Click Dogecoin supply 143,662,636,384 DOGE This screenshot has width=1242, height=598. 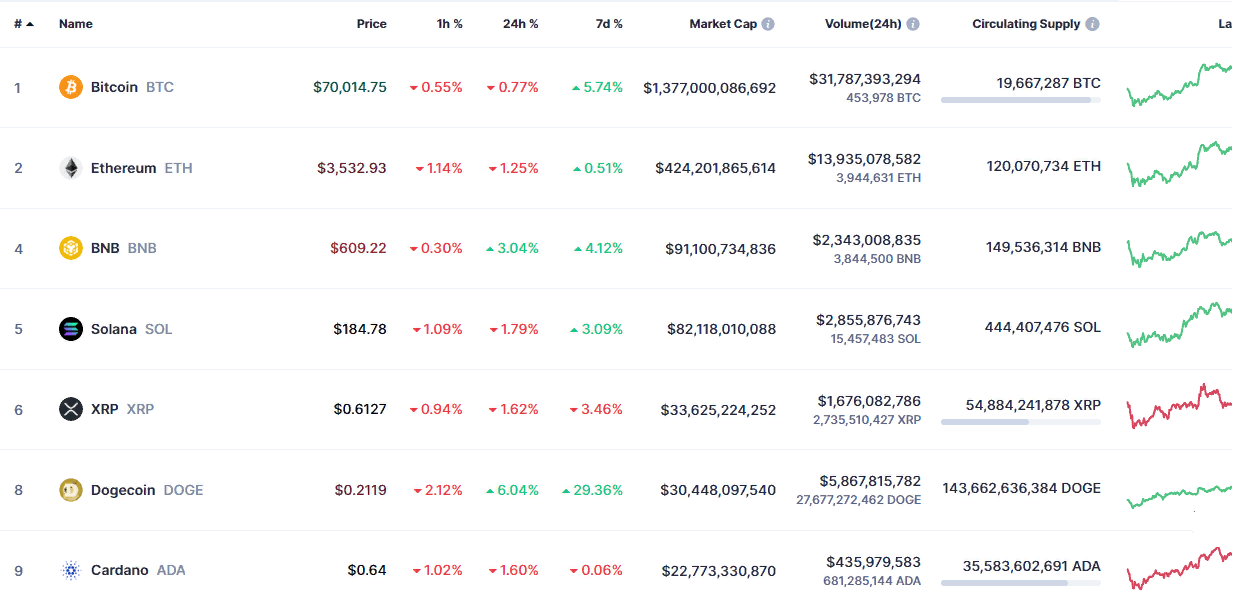point(1022,488)
